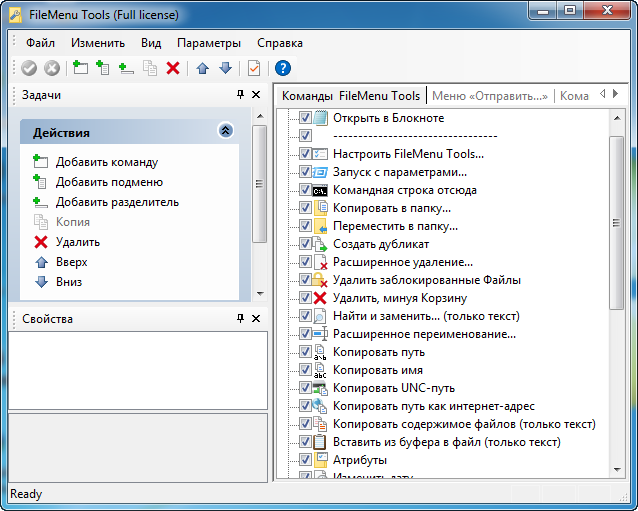Open Help via blue question mark icon

283,68
